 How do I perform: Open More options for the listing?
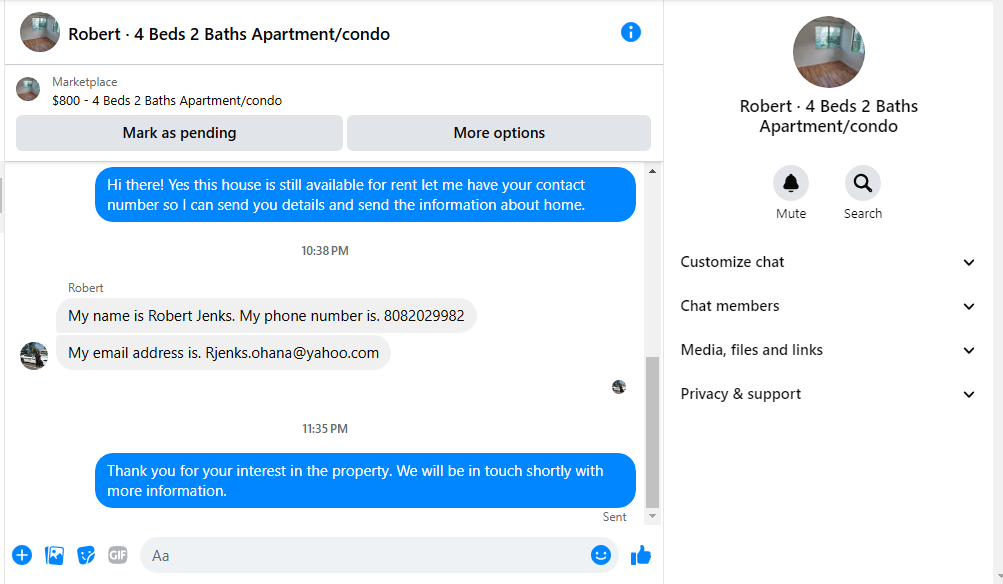[x=499, y=133]
